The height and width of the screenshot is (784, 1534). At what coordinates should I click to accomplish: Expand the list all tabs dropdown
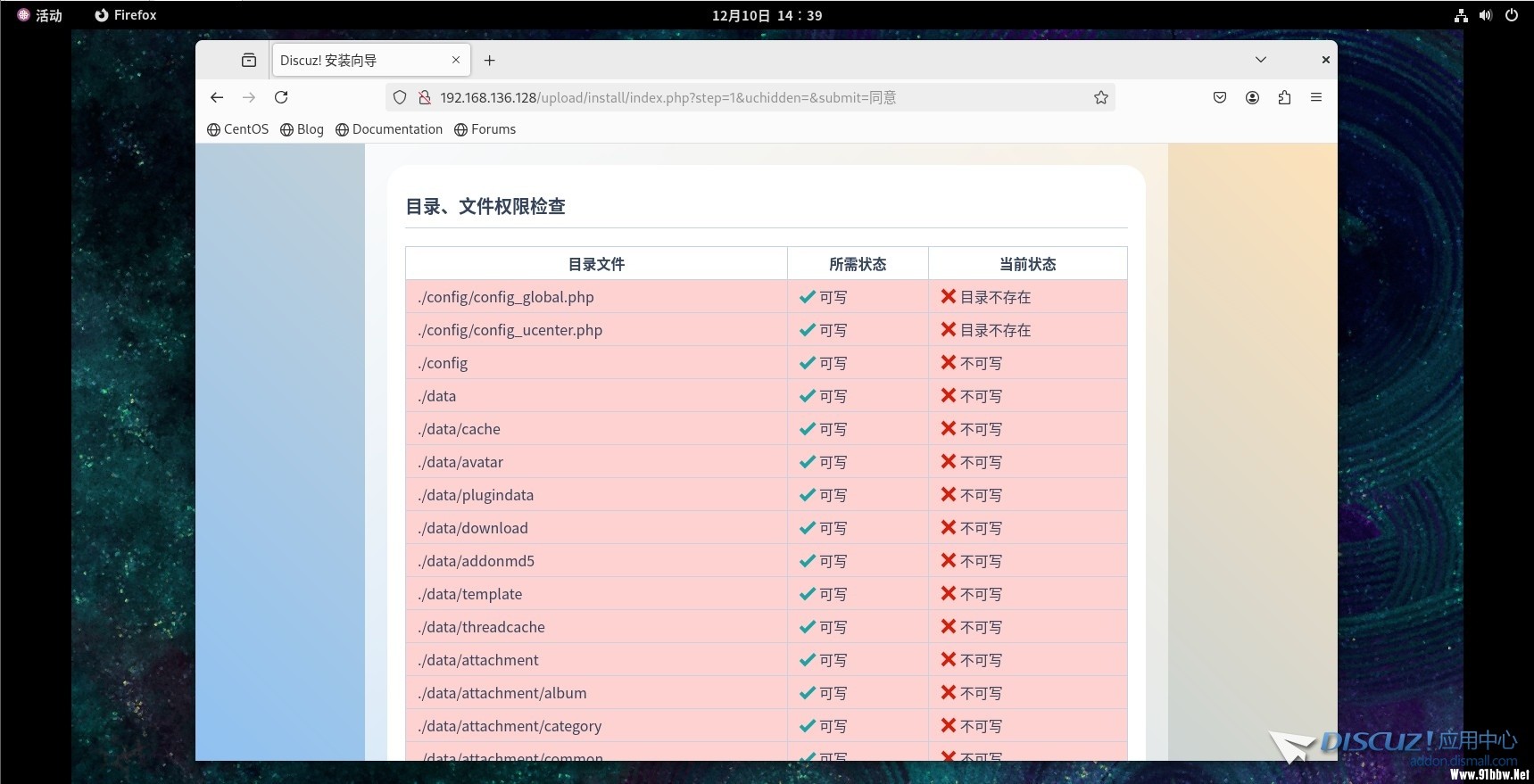click(1261, 60)
